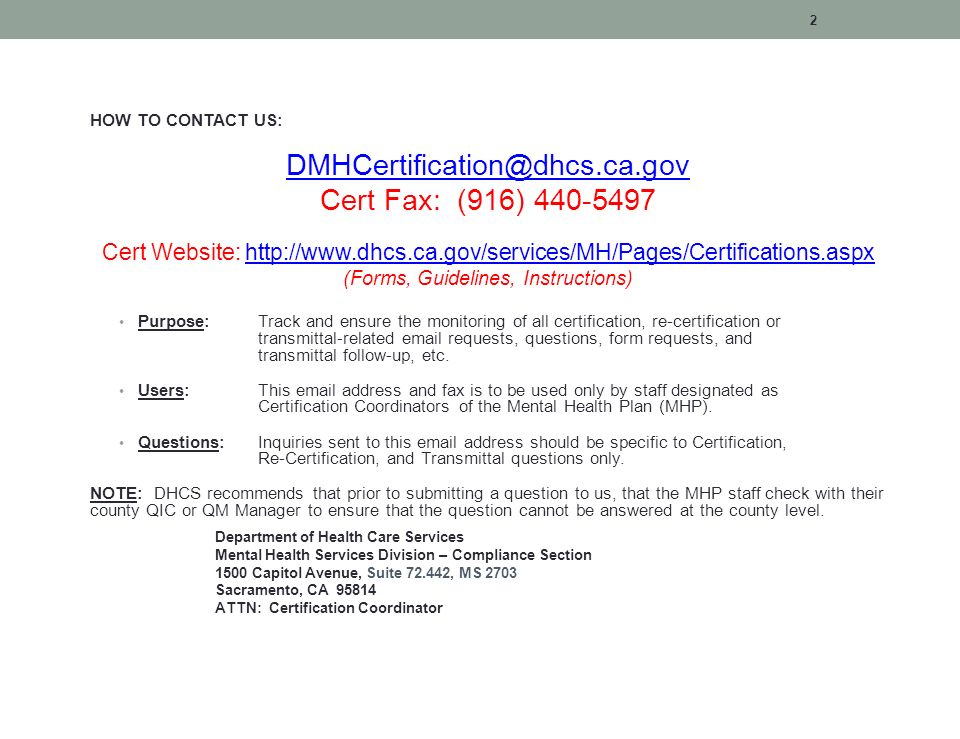Screen dimensions: 960x739
Task: Select the 'transmittal follow-up, etc.' line
Action: point(353,356)
